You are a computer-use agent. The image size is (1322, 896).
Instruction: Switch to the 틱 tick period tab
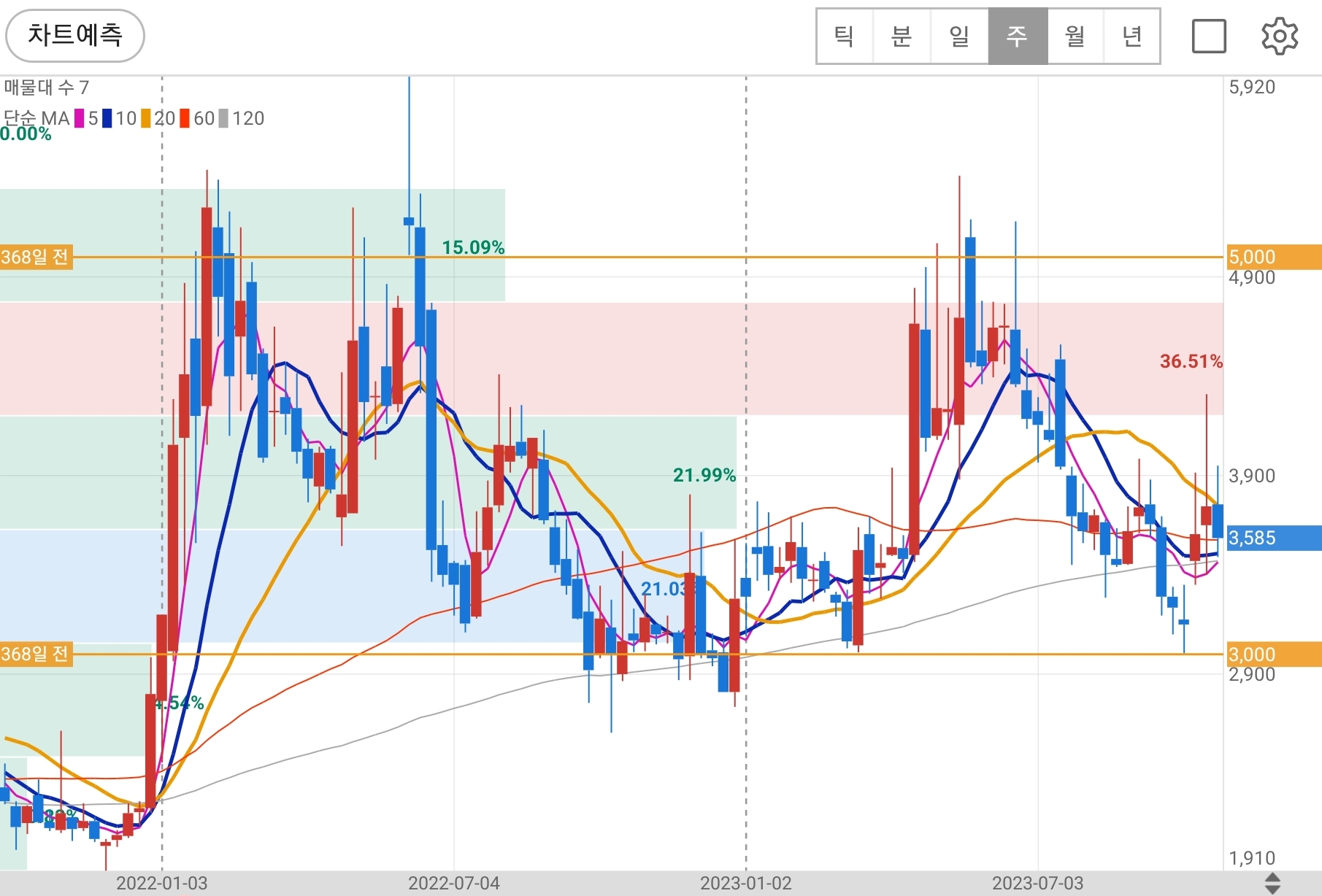[845, 36]
